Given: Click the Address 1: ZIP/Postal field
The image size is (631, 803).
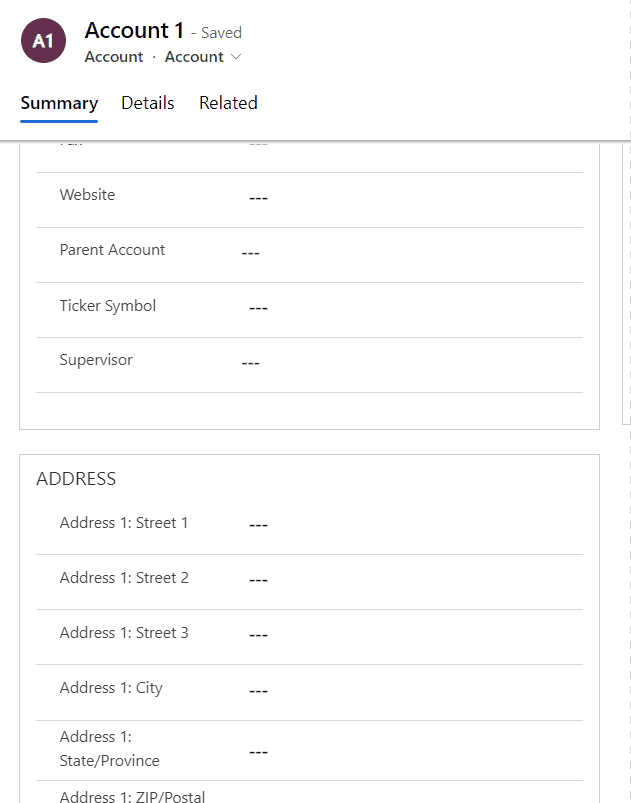Looking at the screenshot, I should pos(258,795).
